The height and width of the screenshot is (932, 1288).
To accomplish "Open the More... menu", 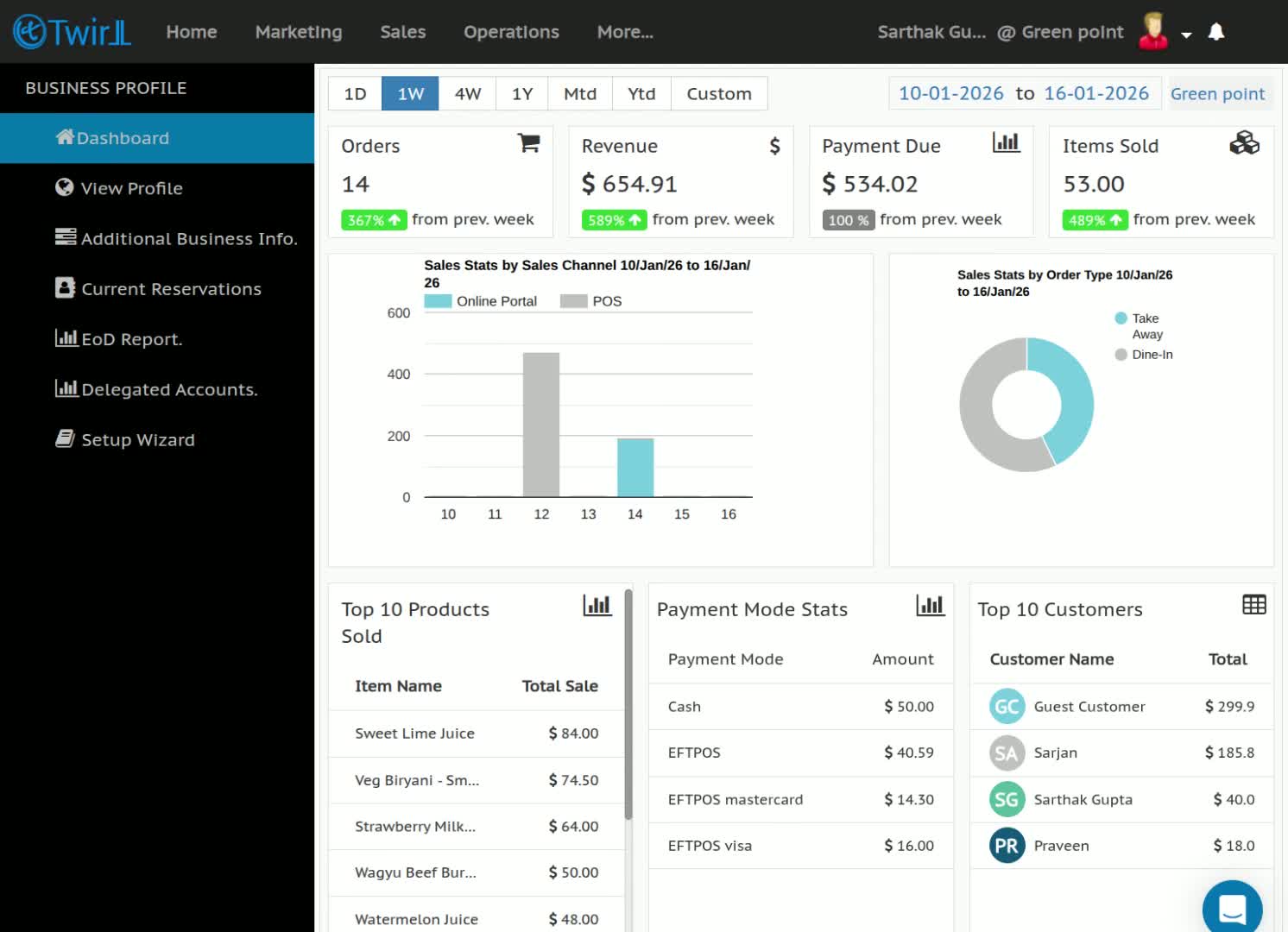I will coord(625,32).
